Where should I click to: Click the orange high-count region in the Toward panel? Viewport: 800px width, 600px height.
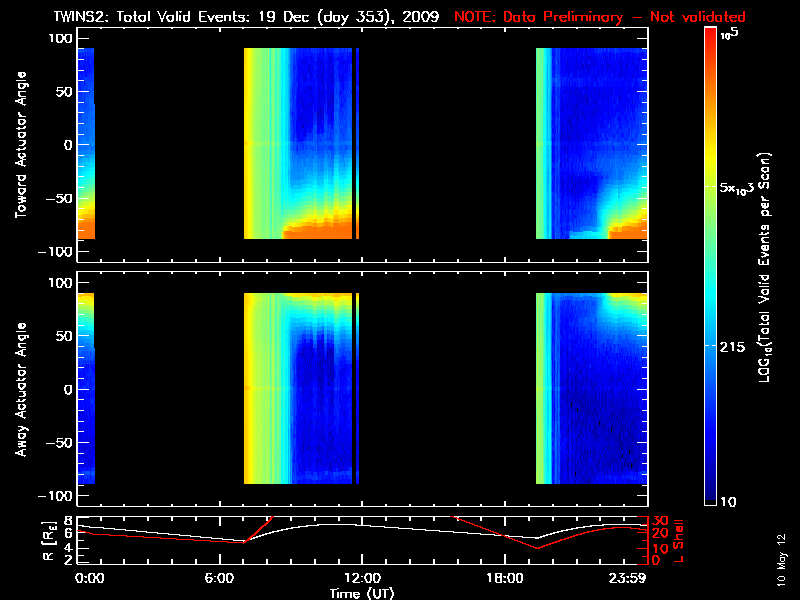pos(317,230)
